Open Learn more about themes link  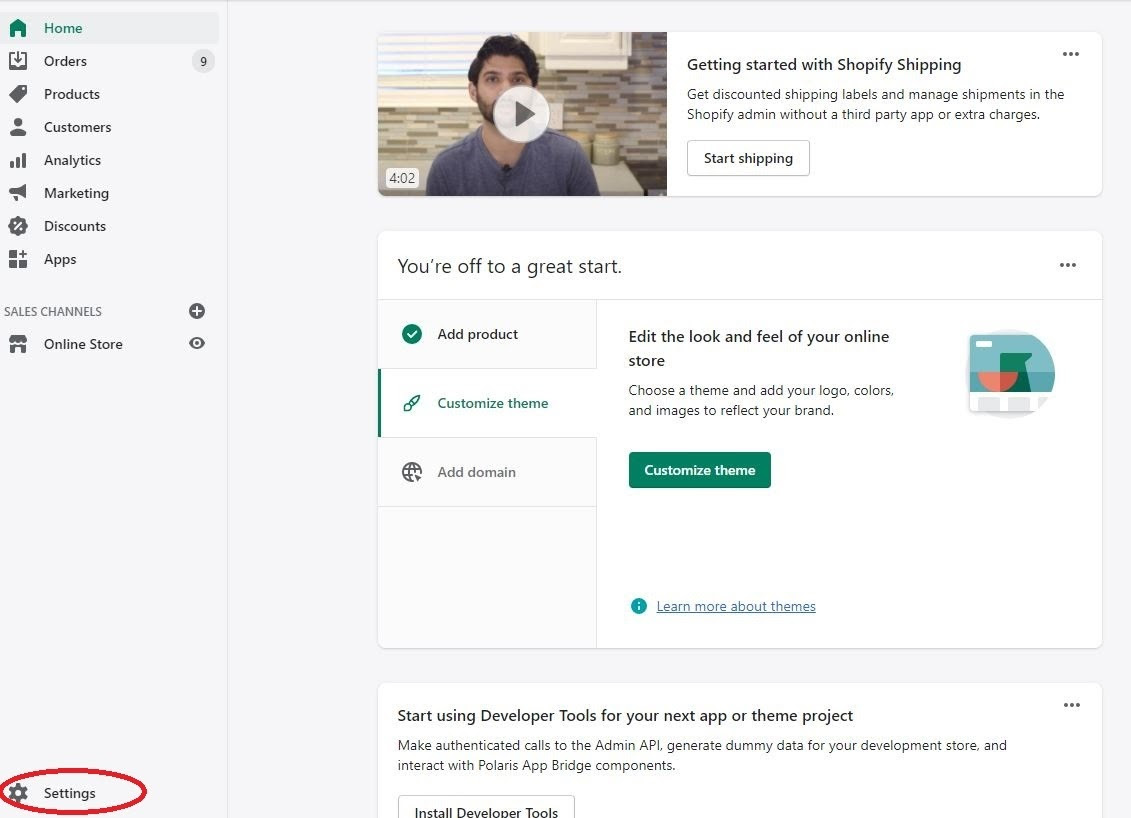(x=736, y=606)
